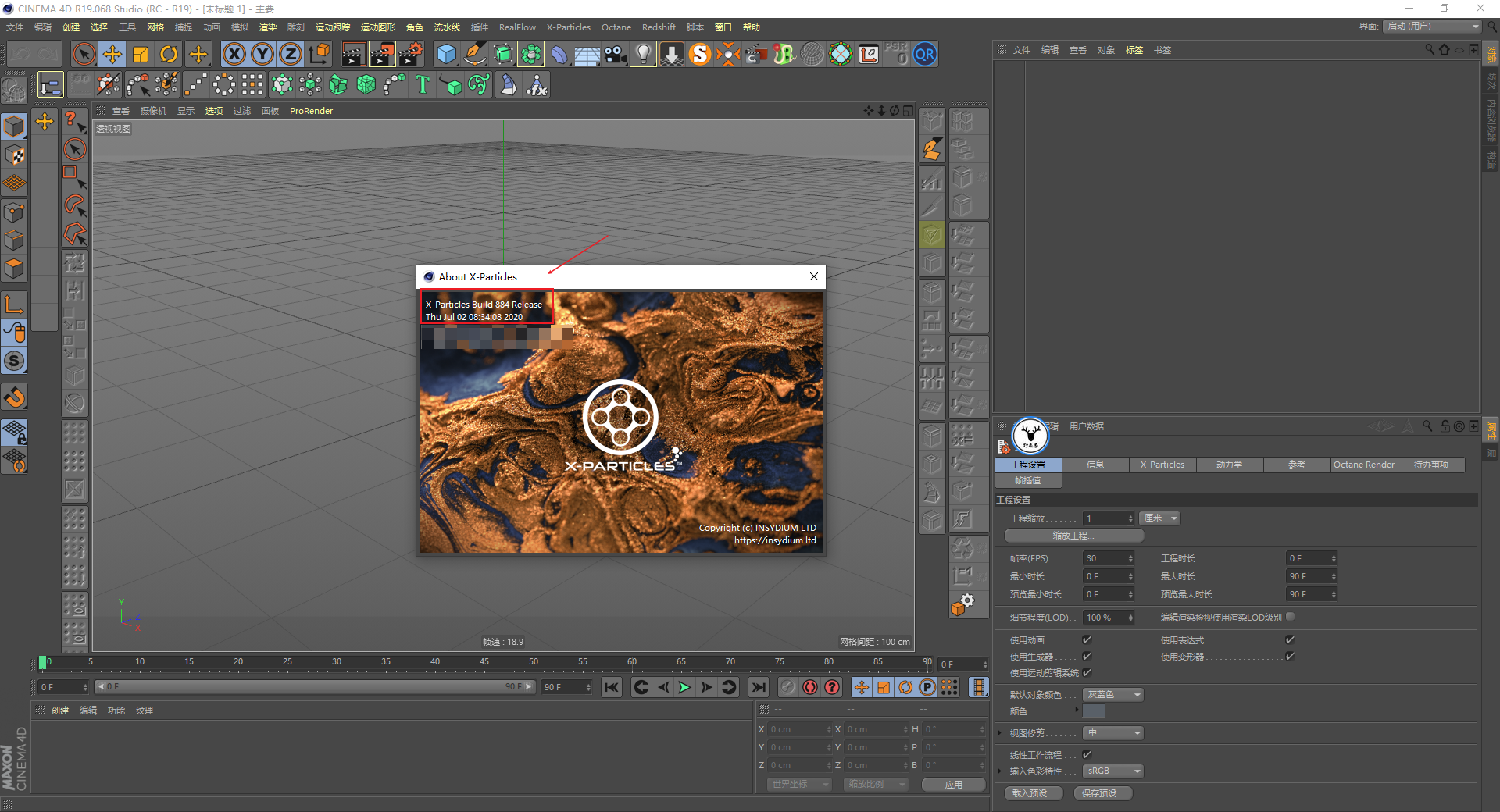This screenshot has height=812, width=1500.
Task: Click the 保存预设... button
Action: 1102,793
